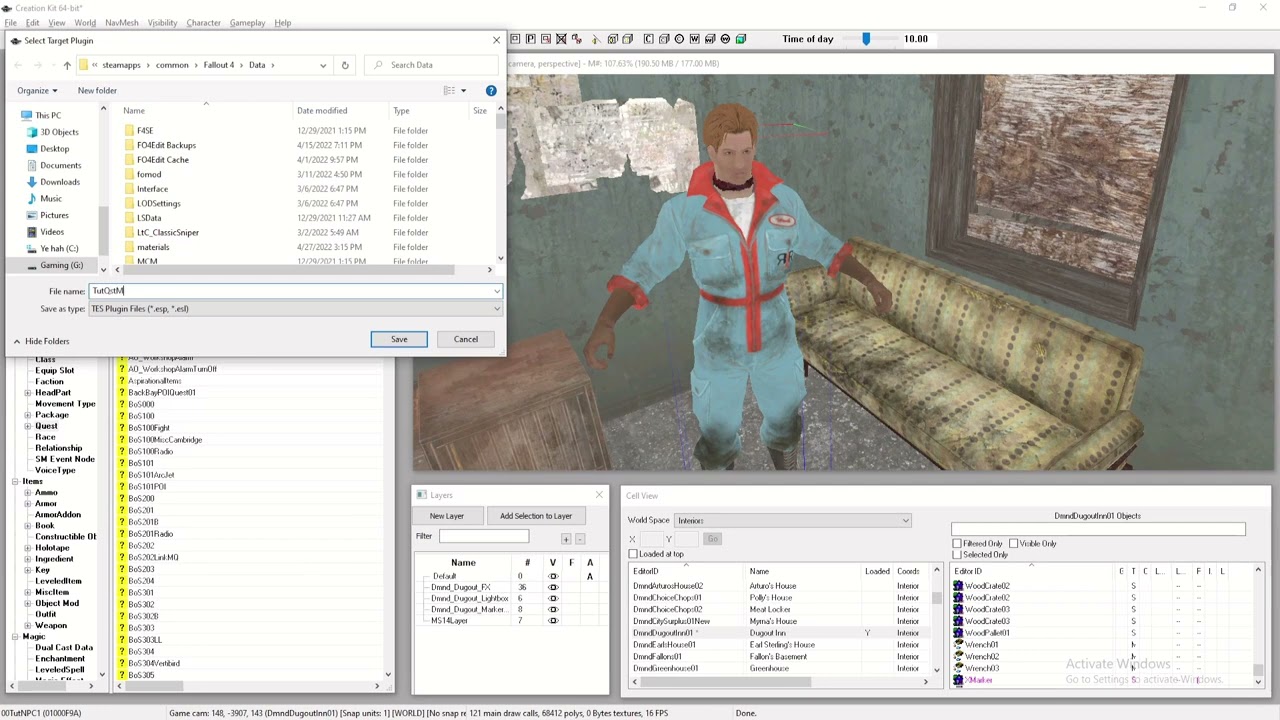Screen dimensions: 1280x720
Task: Click the File name input field
Action: (x=290, y=291)
